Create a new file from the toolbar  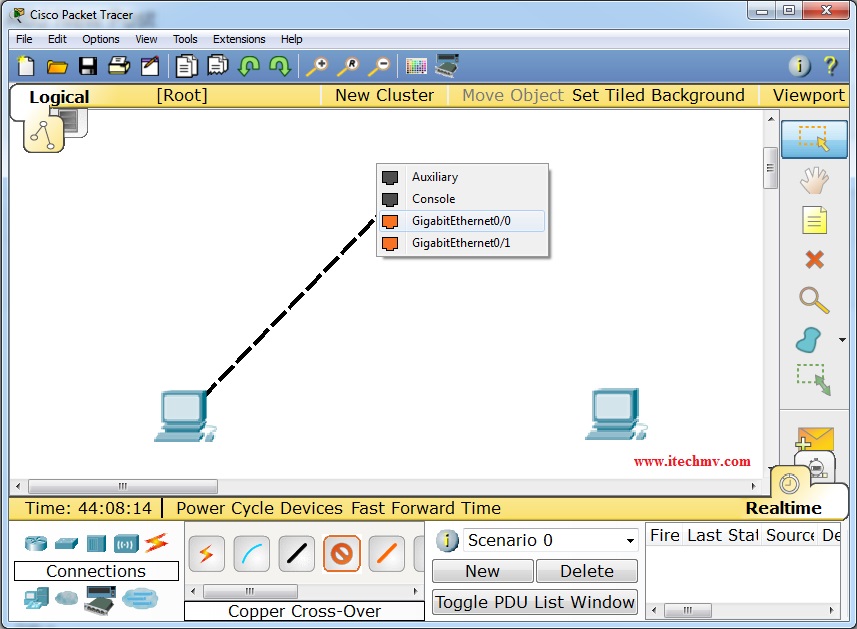(x=26, y=66)
